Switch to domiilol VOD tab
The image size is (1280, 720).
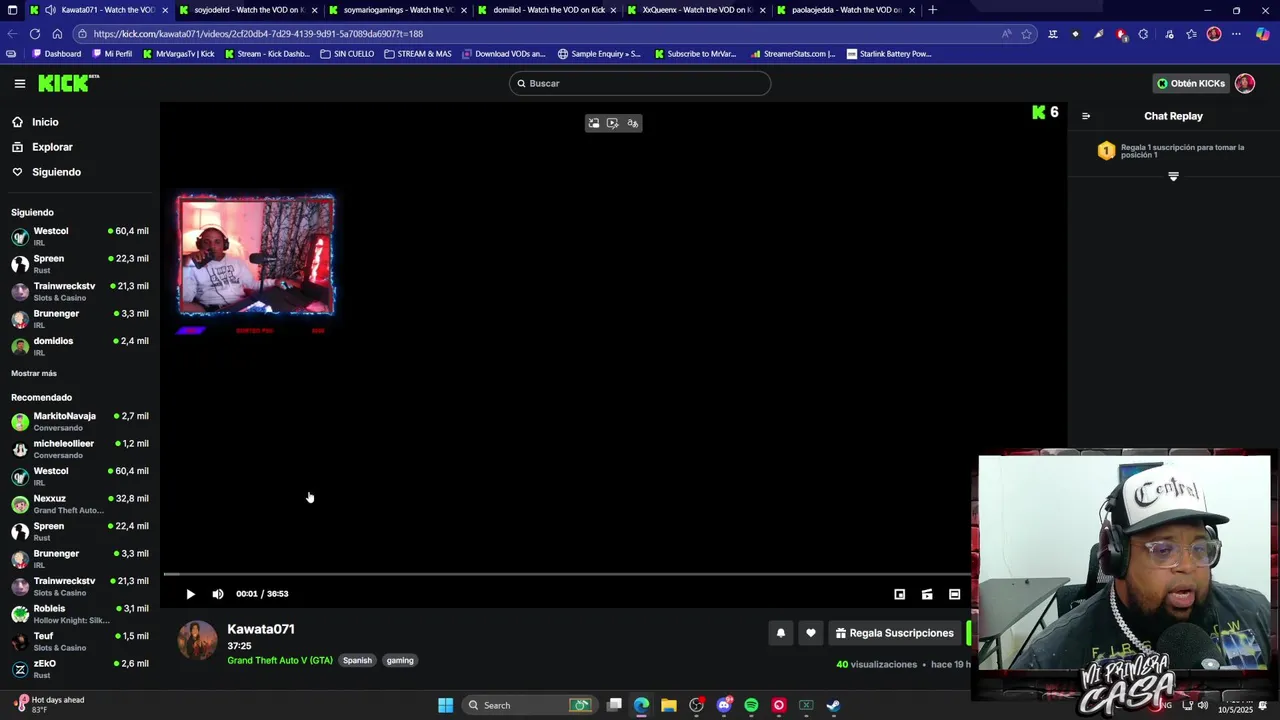tap(547, 10)
